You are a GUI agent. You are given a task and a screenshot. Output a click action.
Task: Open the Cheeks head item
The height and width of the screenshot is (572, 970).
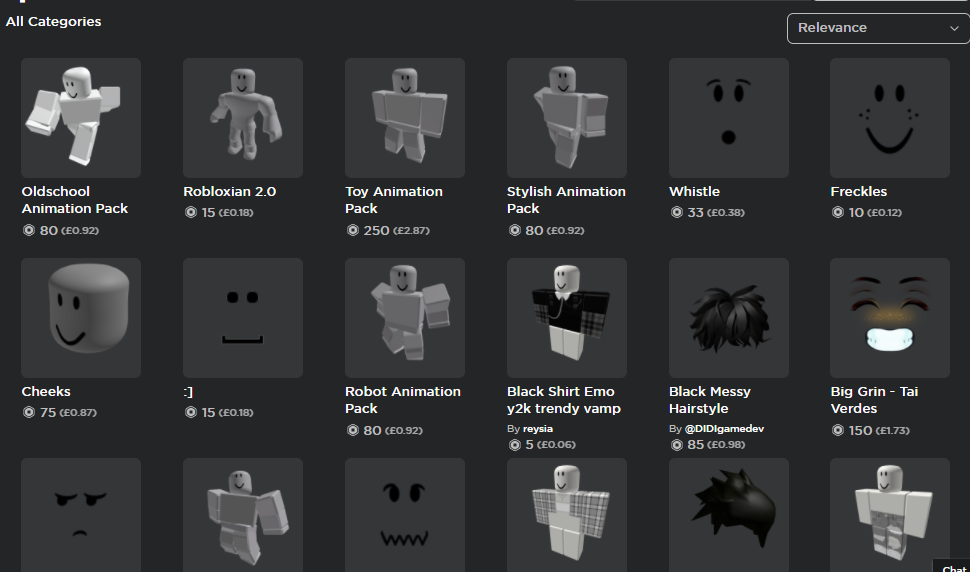(81, 318)
